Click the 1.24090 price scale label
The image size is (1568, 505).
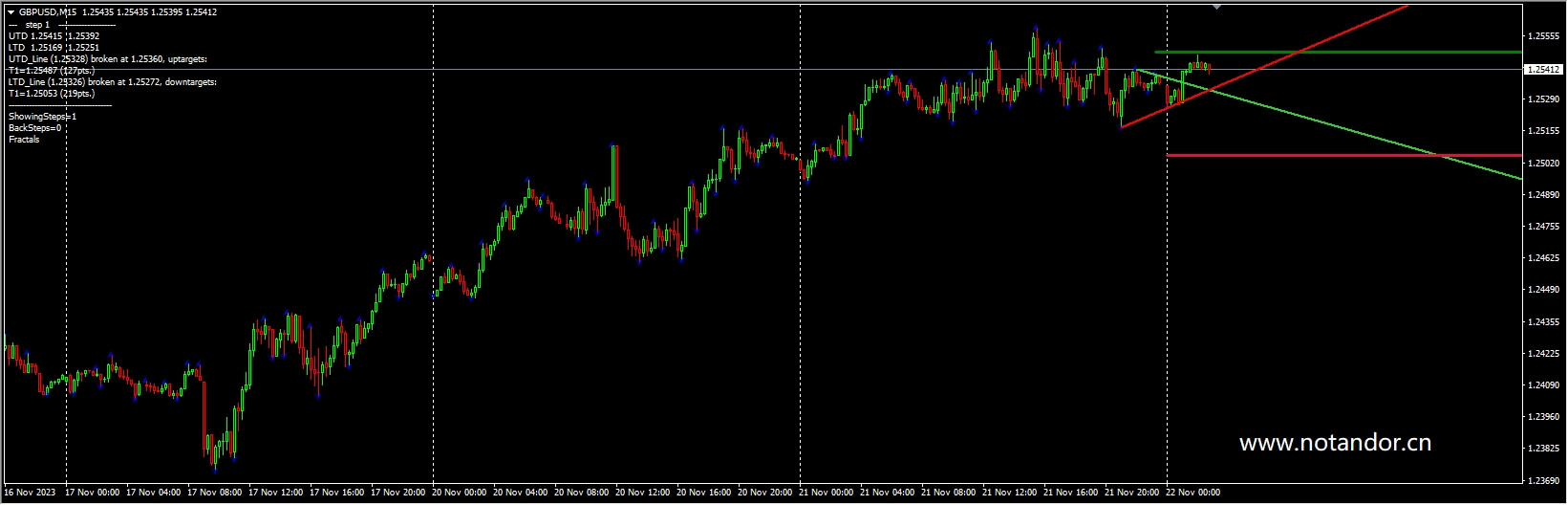pos(1543,385)
